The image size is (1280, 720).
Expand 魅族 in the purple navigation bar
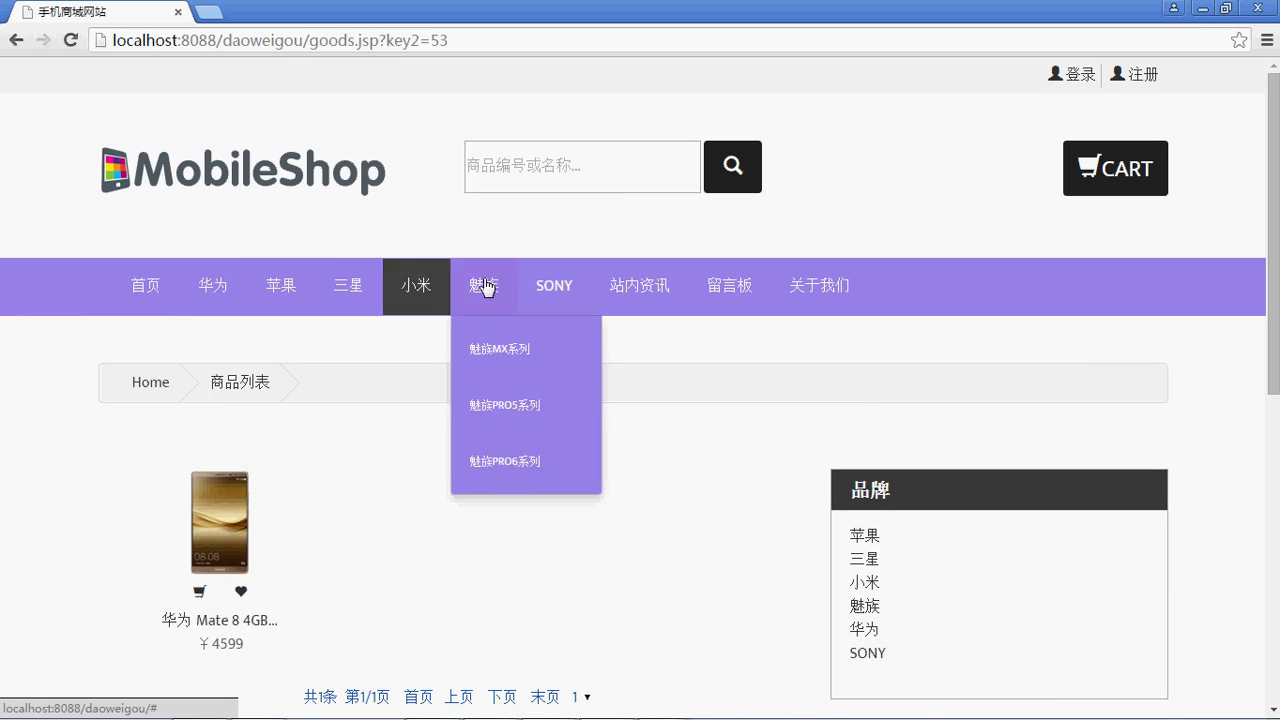(x=484, y=286)
